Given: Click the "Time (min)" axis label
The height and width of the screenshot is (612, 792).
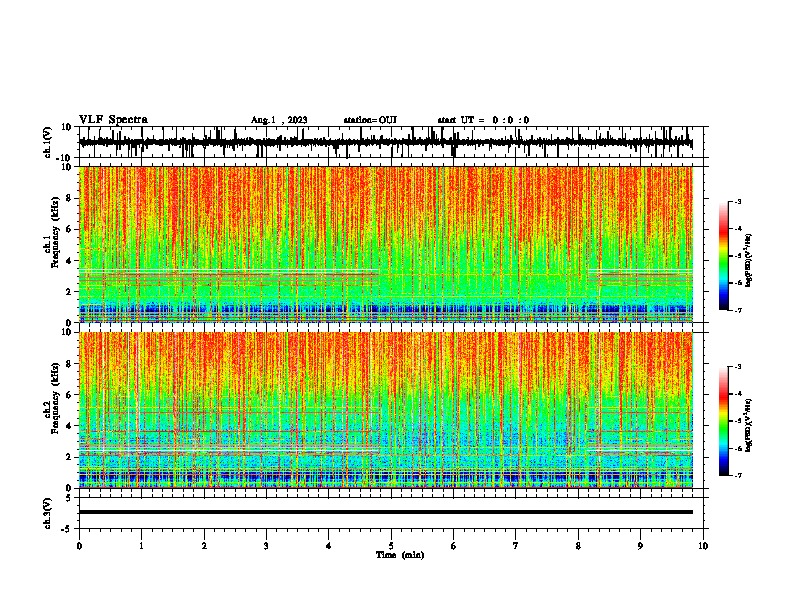Looking at the screenshot, I should click(x=400, y=555).
